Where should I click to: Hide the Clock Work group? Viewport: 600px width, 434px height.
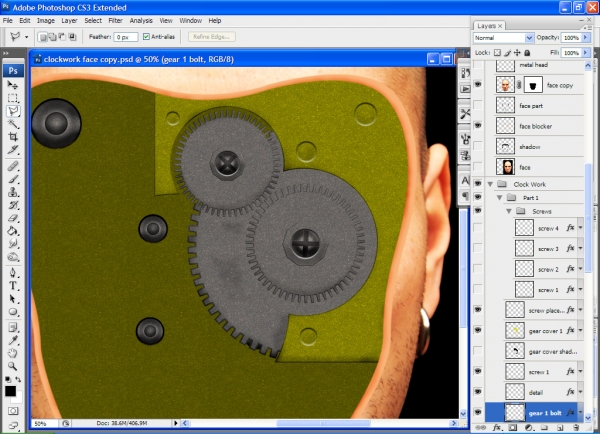[x=478, y=184]
